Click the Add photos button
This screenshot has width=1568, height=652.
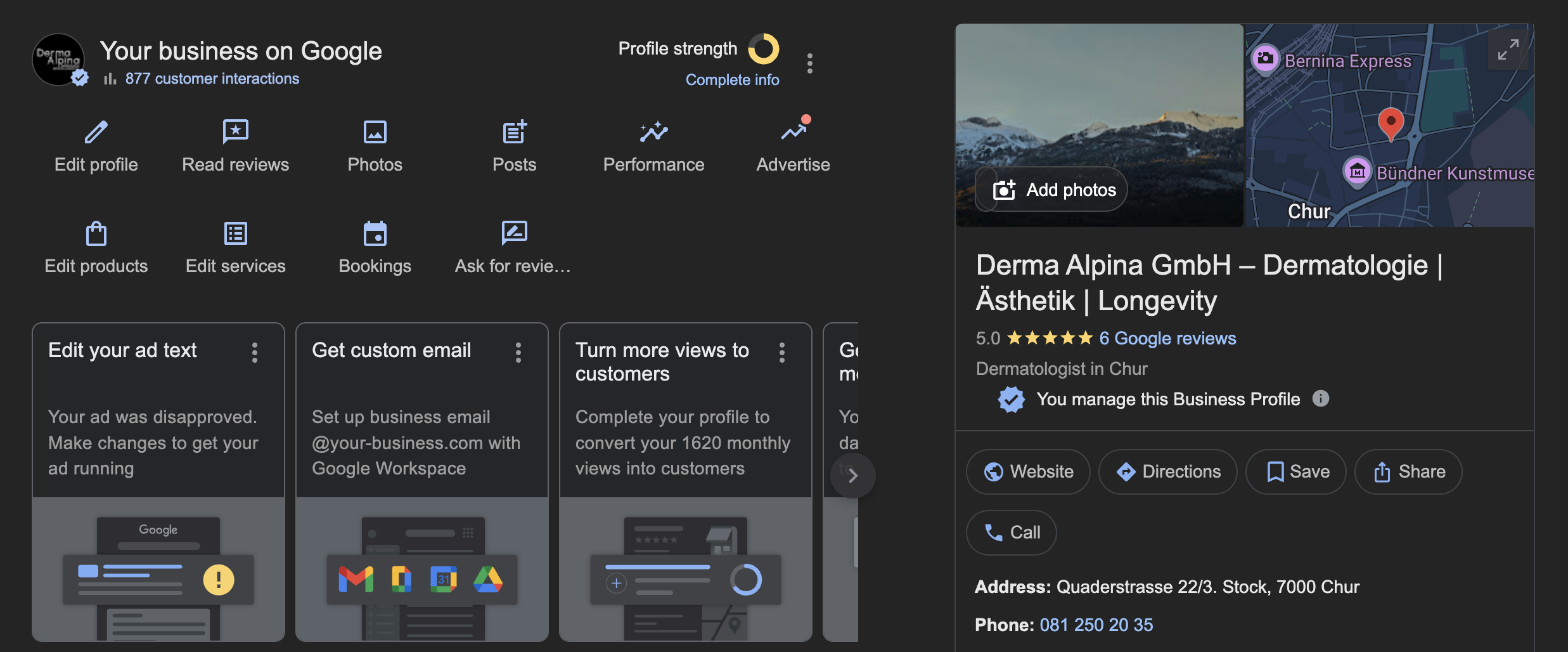[x=1051, y=190]
